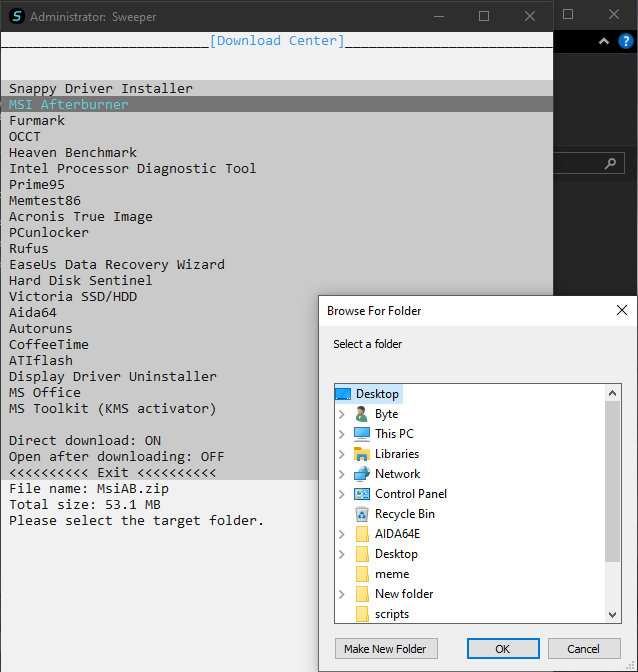The height and width of the screenshot is (672, 638).
Task: Select MSI Afterburner entry
Action: coord(69,105)
